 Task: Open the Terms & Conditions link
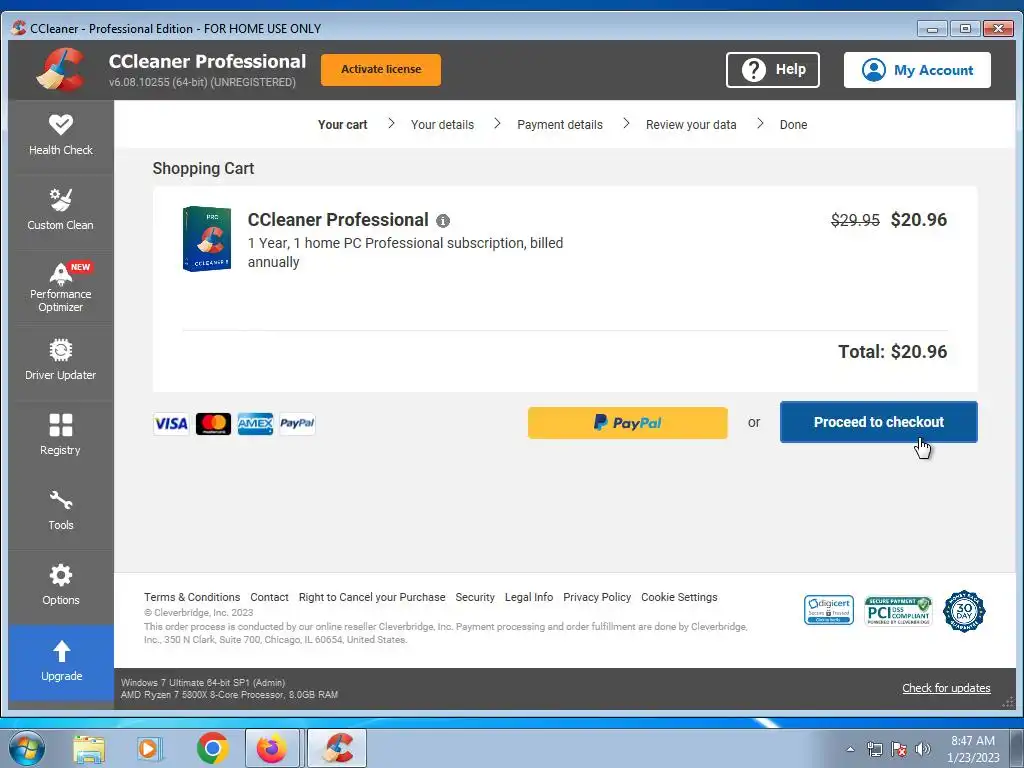192,597
